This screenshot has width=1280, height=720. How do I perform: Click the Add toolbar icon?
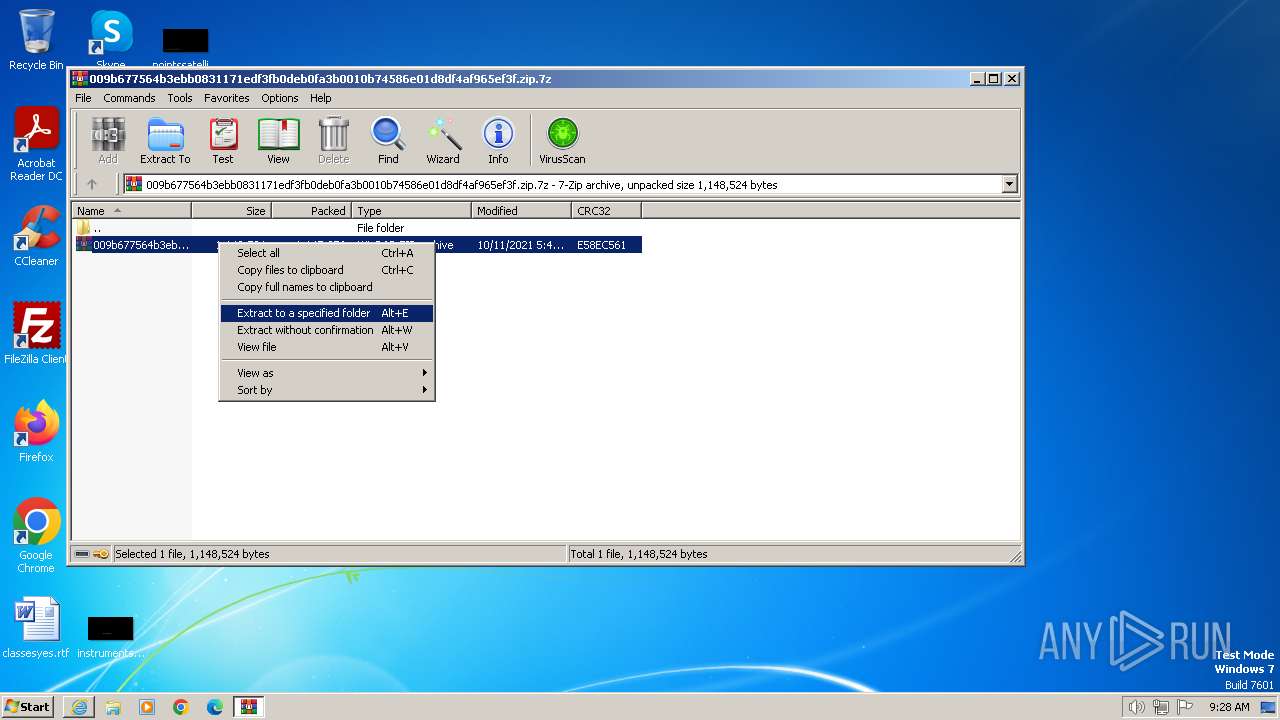point(108,140)
